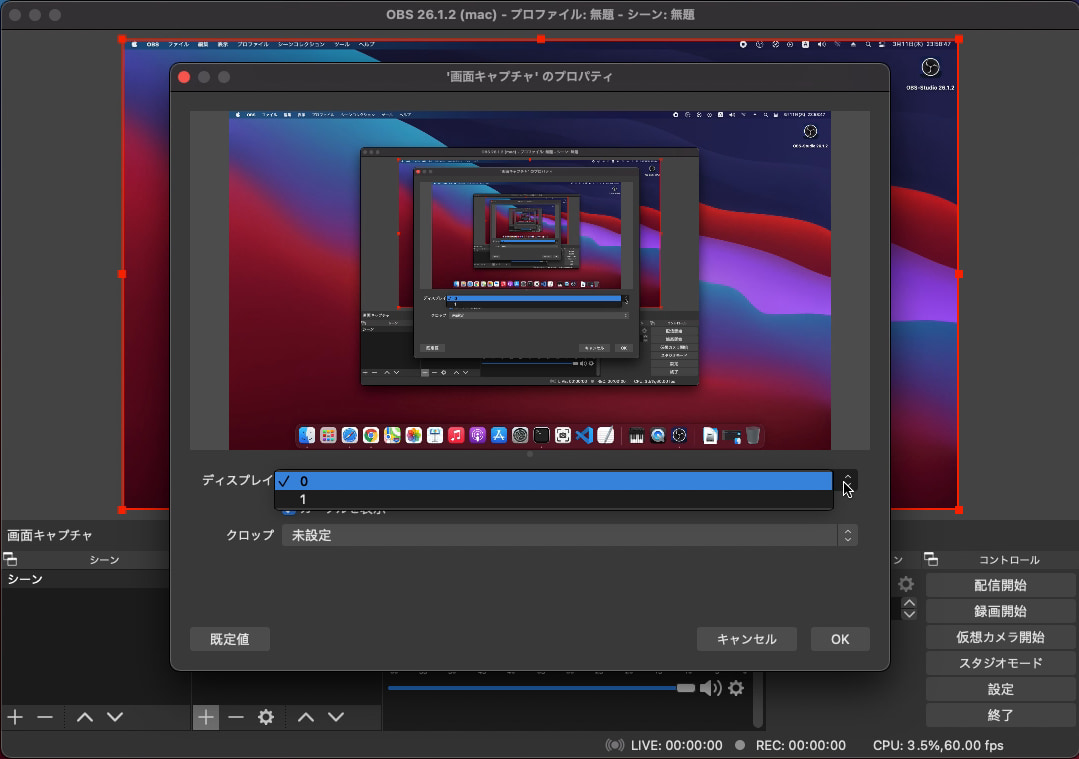Click the 仮想カメラ開始 button
The image size is (1079, 759).
click(x=1000, y=637)
